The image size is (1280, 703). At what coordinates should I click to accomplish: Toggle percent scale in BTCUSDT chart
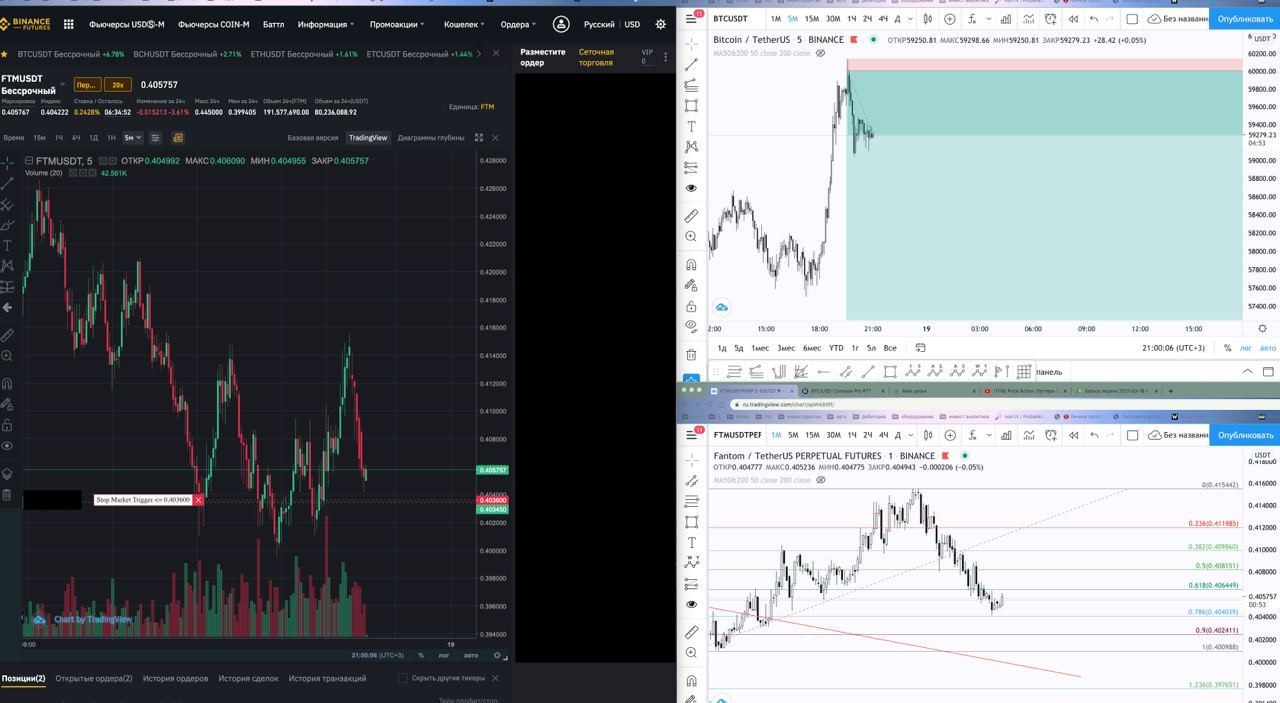[1227, 348]
